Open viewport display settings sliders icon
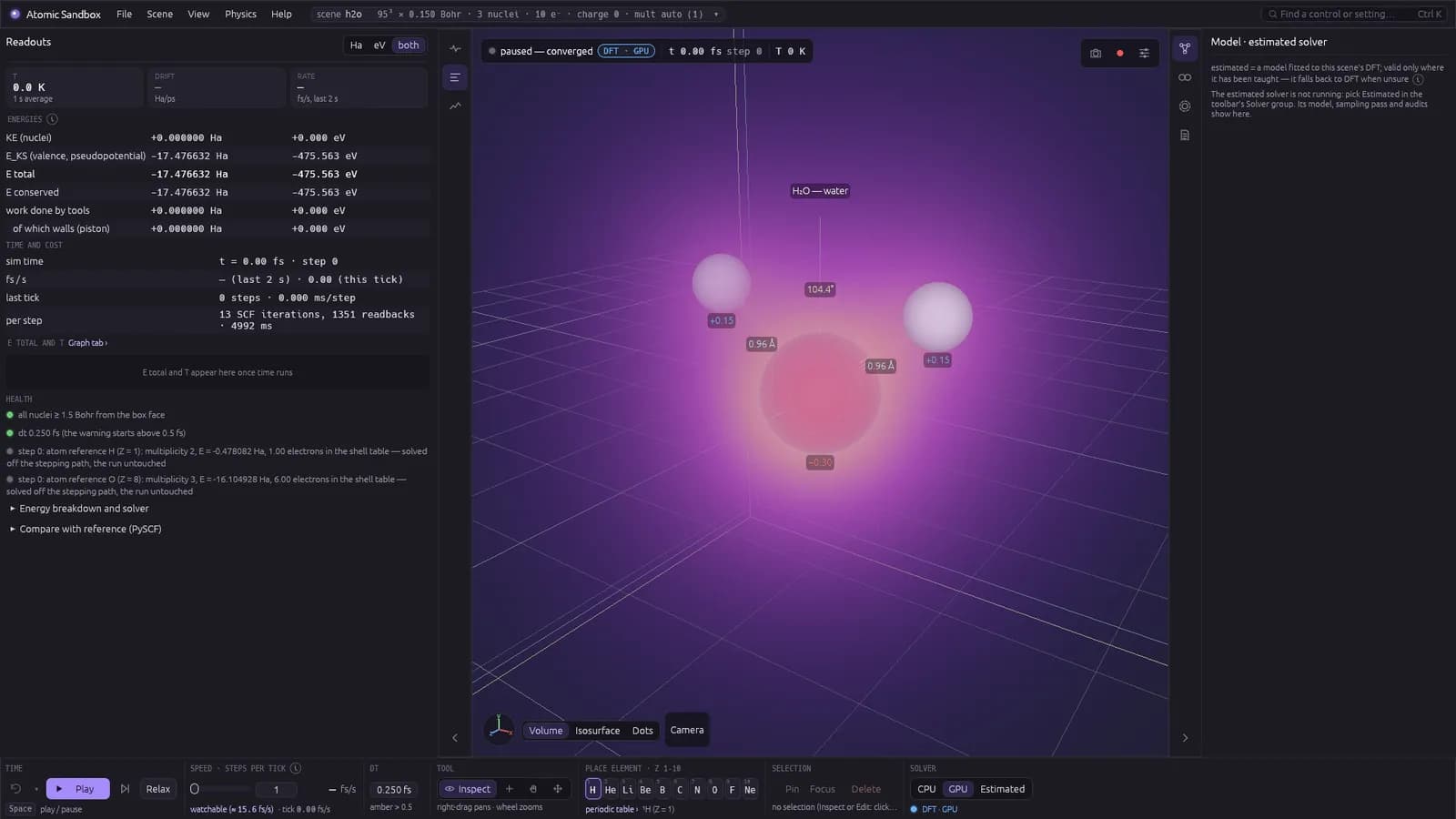Viewport: 1456px width, 819px height. tap(1145, 53)
